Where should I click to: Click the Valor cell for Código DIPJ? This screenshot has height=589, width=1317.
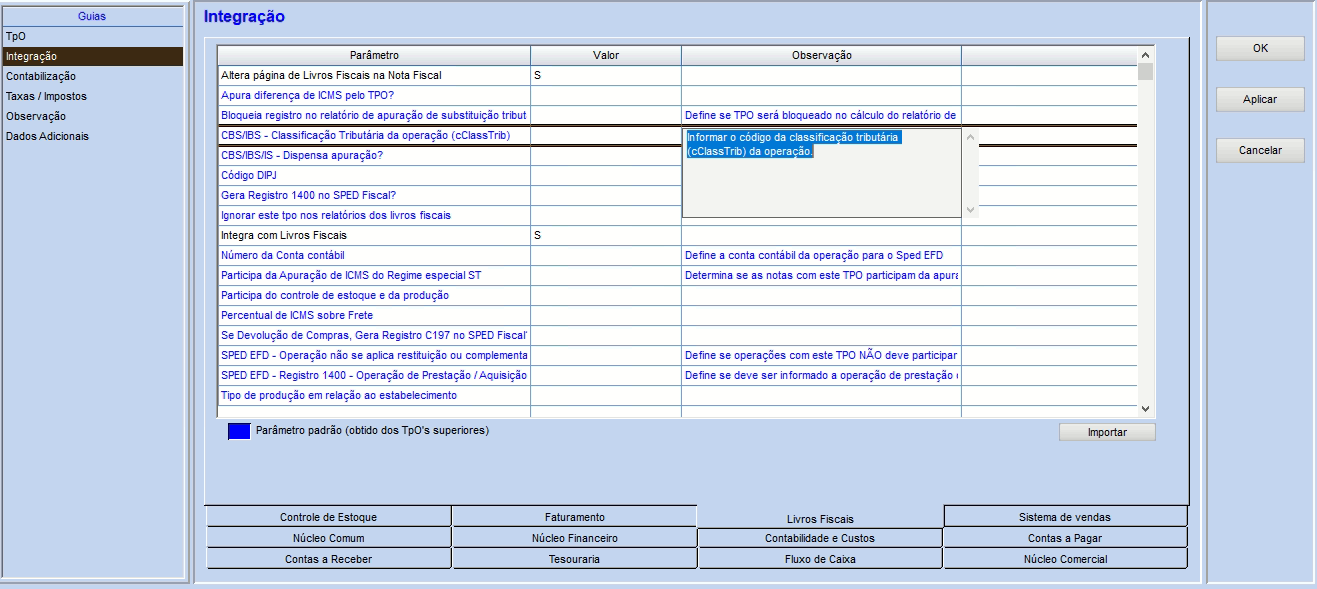click(x=605, y=176)
